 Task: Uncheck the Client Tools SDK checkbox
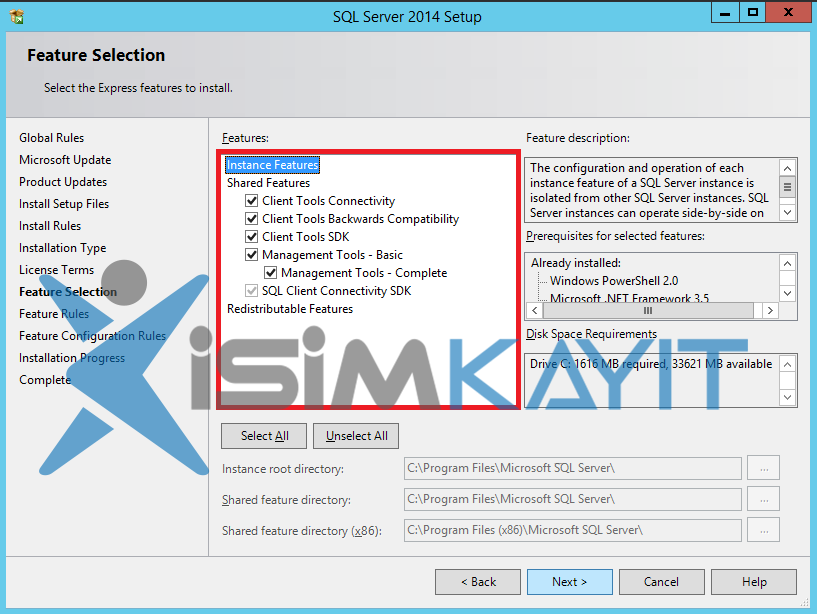point(252,237)
